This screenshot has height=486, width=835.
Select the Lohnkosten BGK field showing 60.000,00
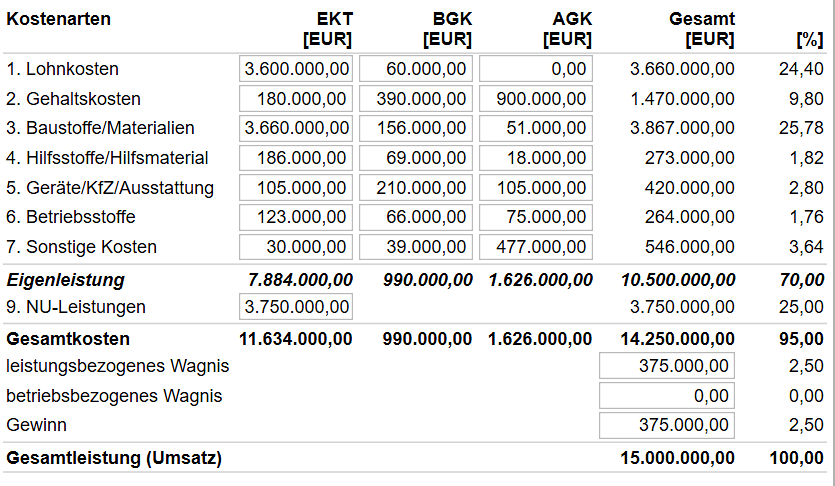pyautogui.click(x=416, y=69)
